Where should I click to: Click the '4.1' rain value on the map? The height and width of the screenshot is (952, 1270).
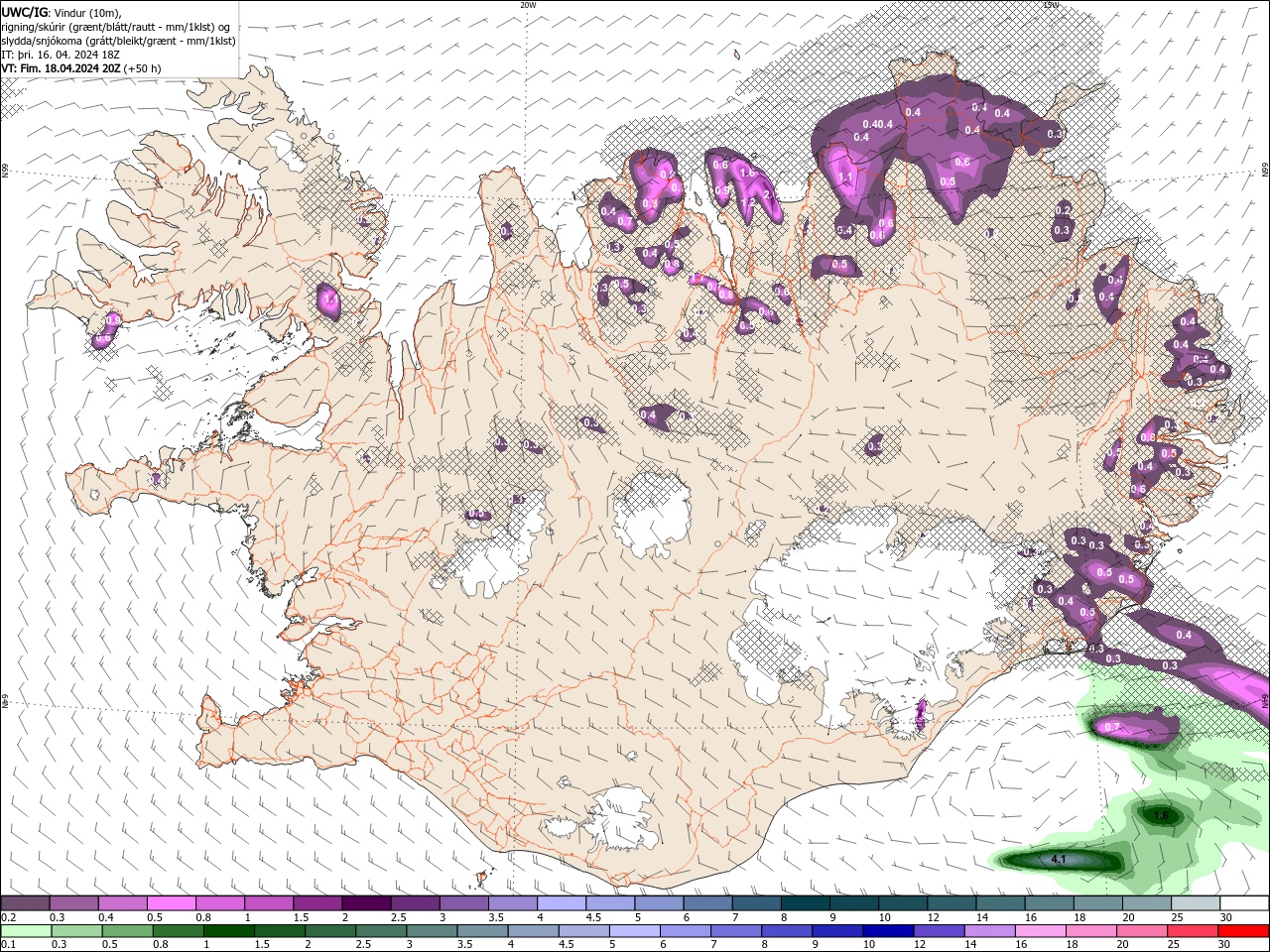pyautogui.click(x=1058, y=859)
